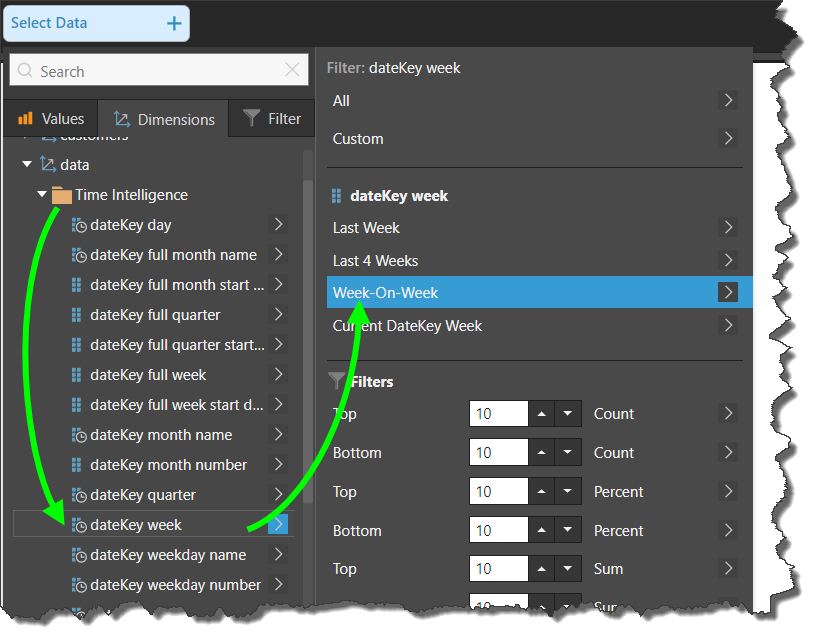Open the Filter tab
Screen dimensions: 817x643
pos(272,119)
